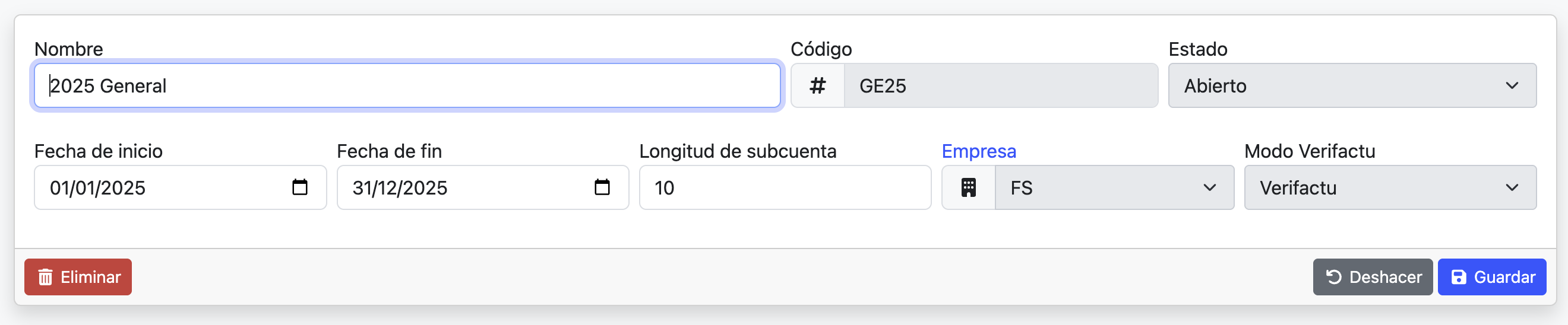Image resolution: width=1568 pixels, height=325 pixels.
Task: Click the 01/01/2025 start date text
Action: click(98, 188)
